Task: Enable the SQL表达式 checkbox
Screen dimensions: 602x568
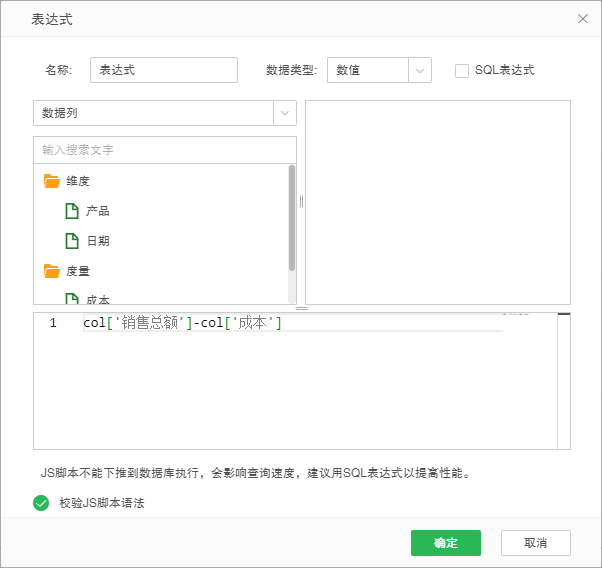Action: point(462,70)
